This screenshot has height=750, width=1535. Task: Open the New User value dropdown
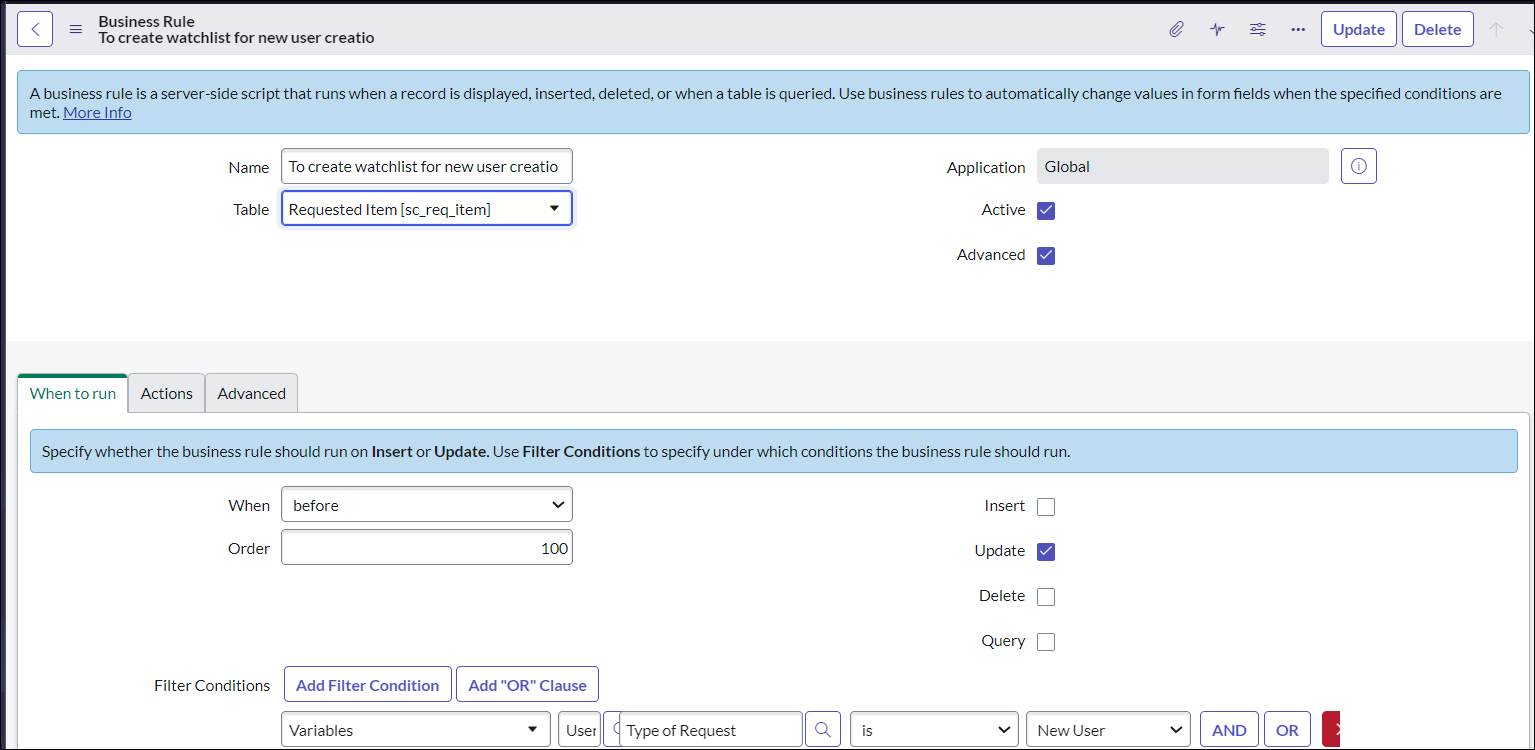tap(1108, 730)
